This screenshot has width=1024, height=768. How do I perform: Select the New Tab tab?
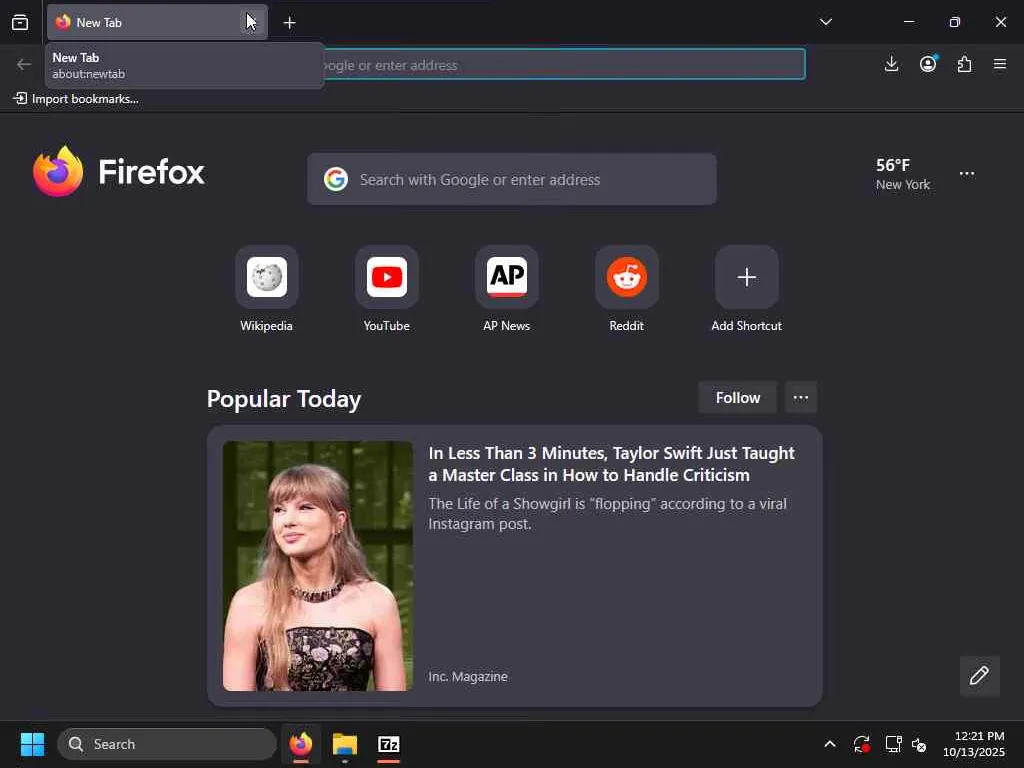pyautogui.click(x=157, y=23)
